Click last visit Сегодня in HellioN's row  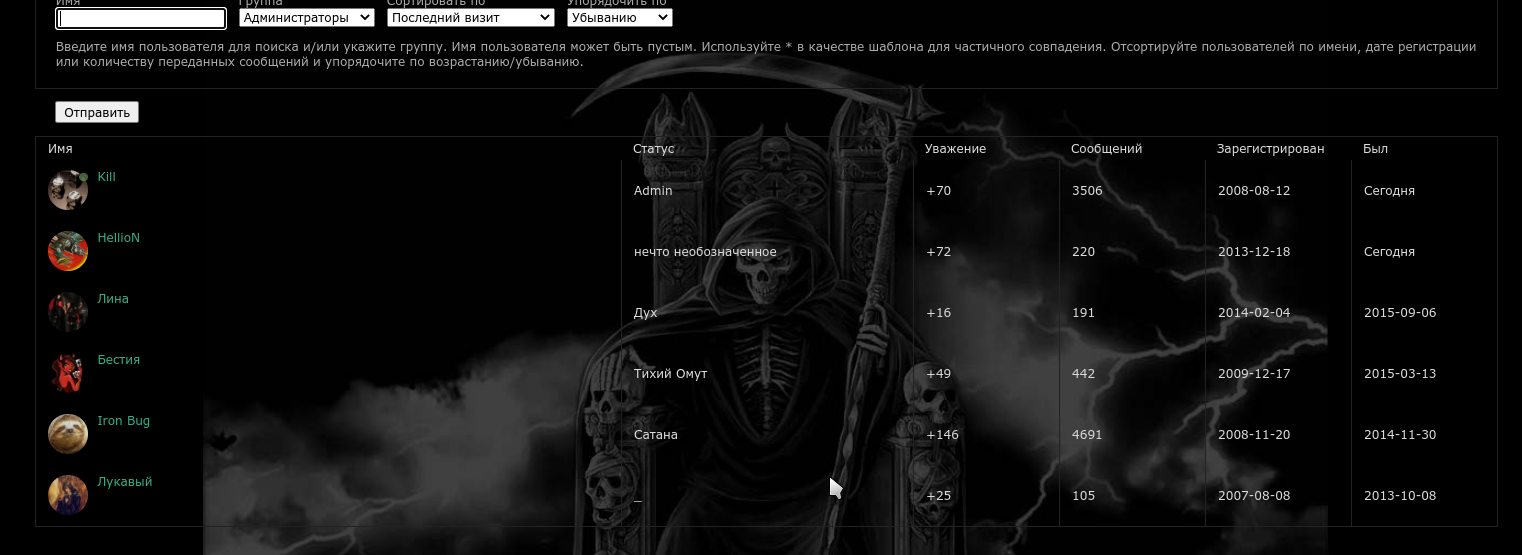[1389, 252]
